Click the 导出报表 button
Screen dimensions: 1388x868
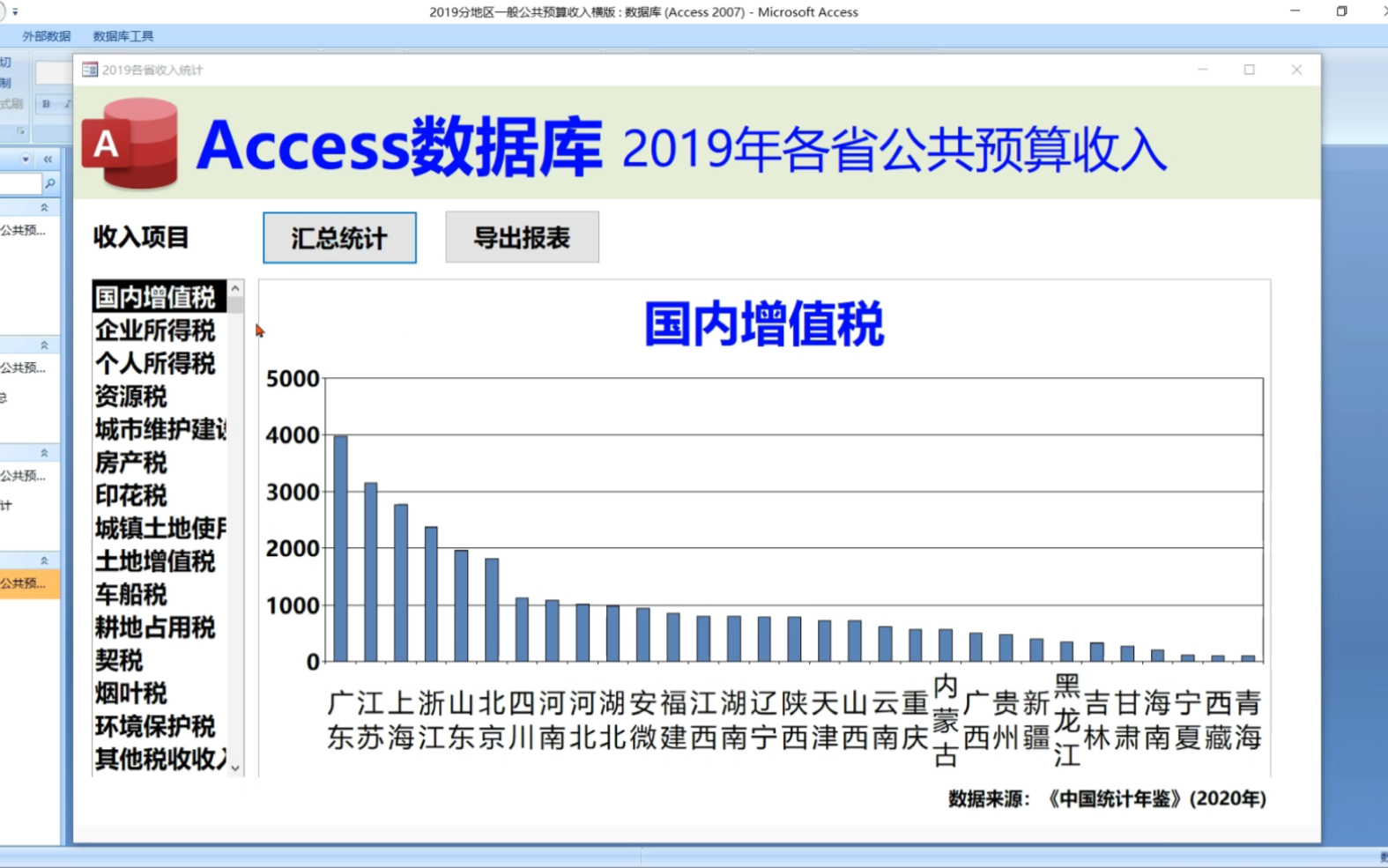click(x=522, y=237)
